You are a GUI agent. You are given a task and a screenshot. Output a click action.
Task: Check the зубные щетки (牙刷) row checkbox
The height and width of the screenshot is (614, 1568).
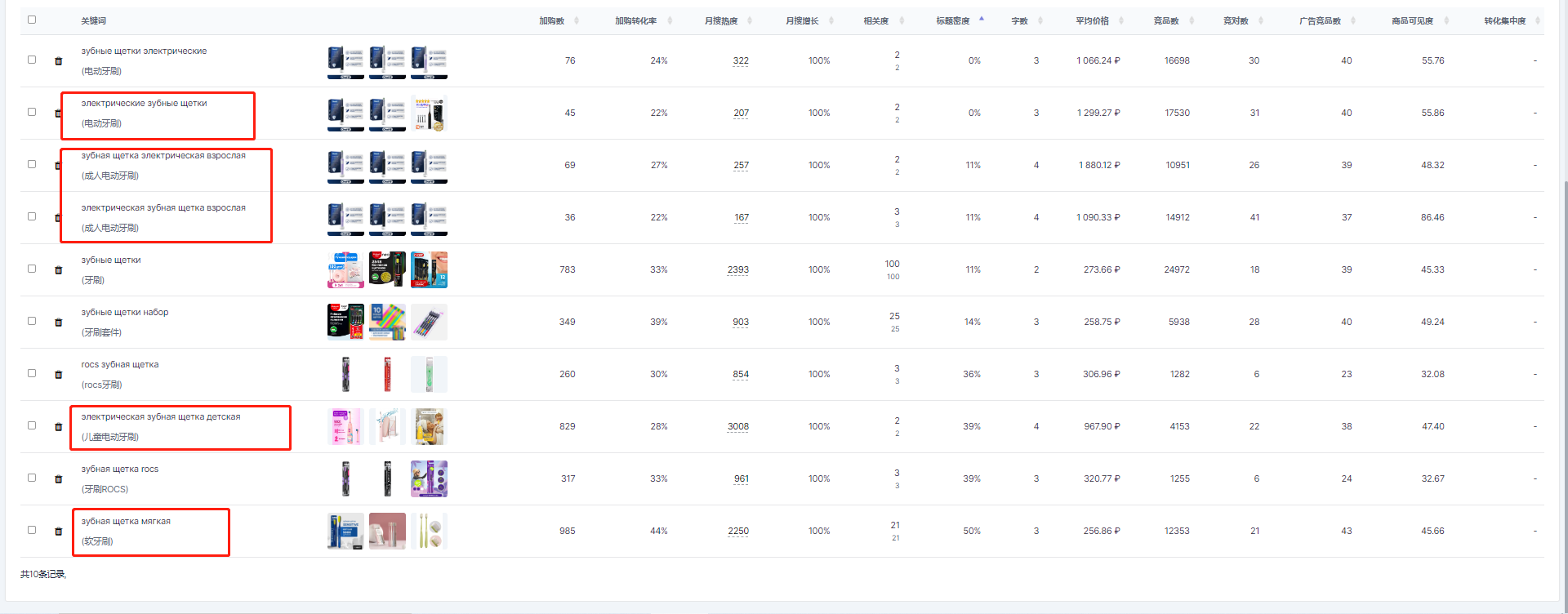tap(32, 269)
